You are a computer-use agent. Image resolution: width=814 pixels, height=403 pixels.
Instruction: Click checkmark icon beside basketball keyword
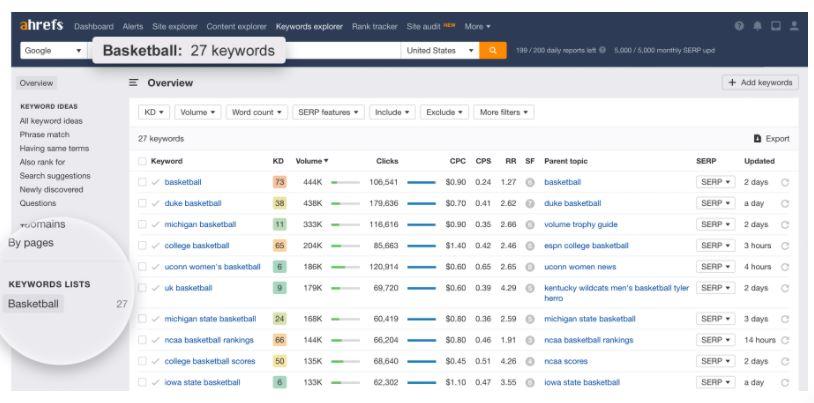point(155,182)
